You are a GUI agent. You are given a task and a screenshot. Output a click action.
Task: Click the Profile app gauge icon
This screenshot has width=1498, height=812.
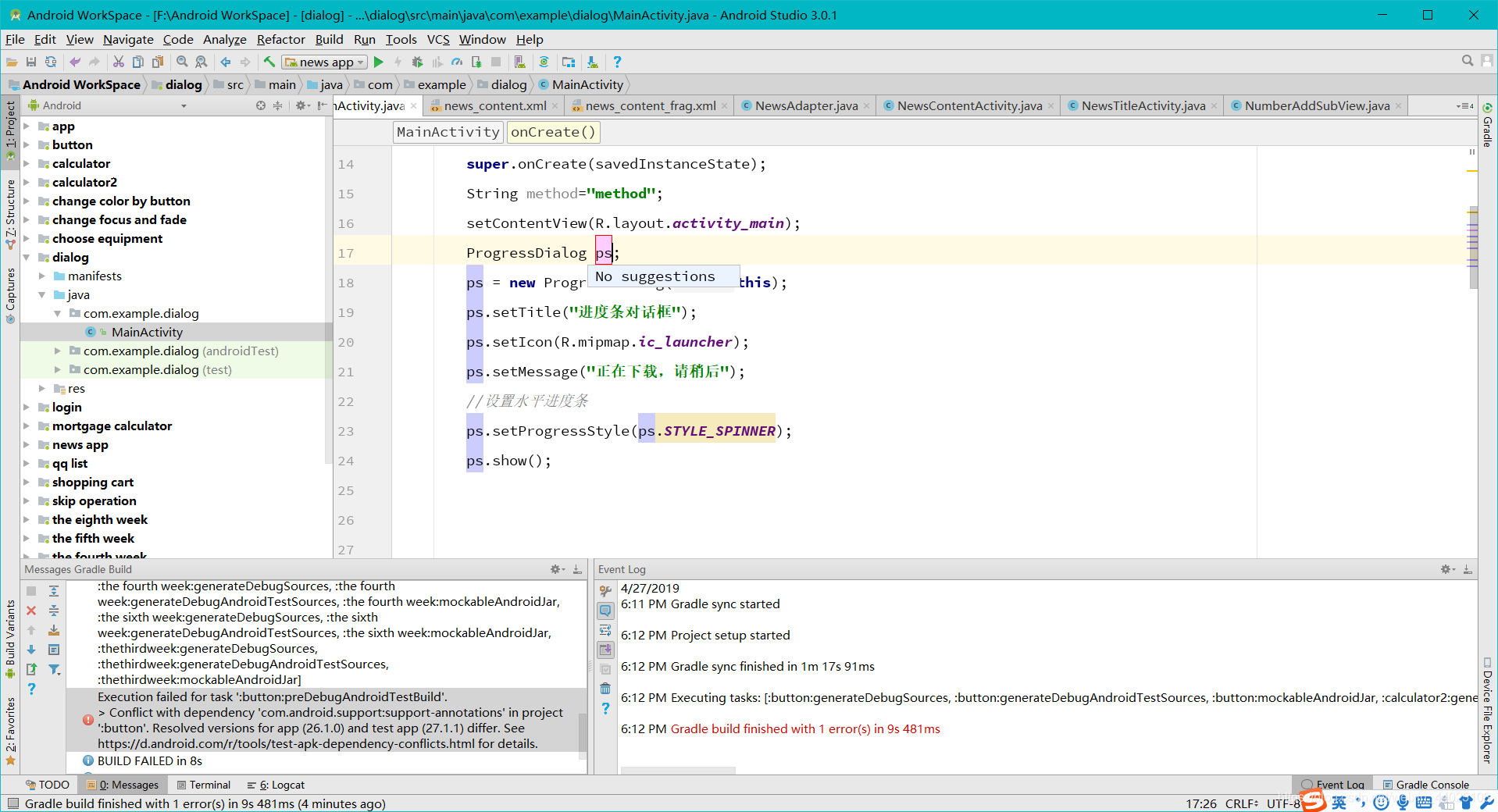457,62
